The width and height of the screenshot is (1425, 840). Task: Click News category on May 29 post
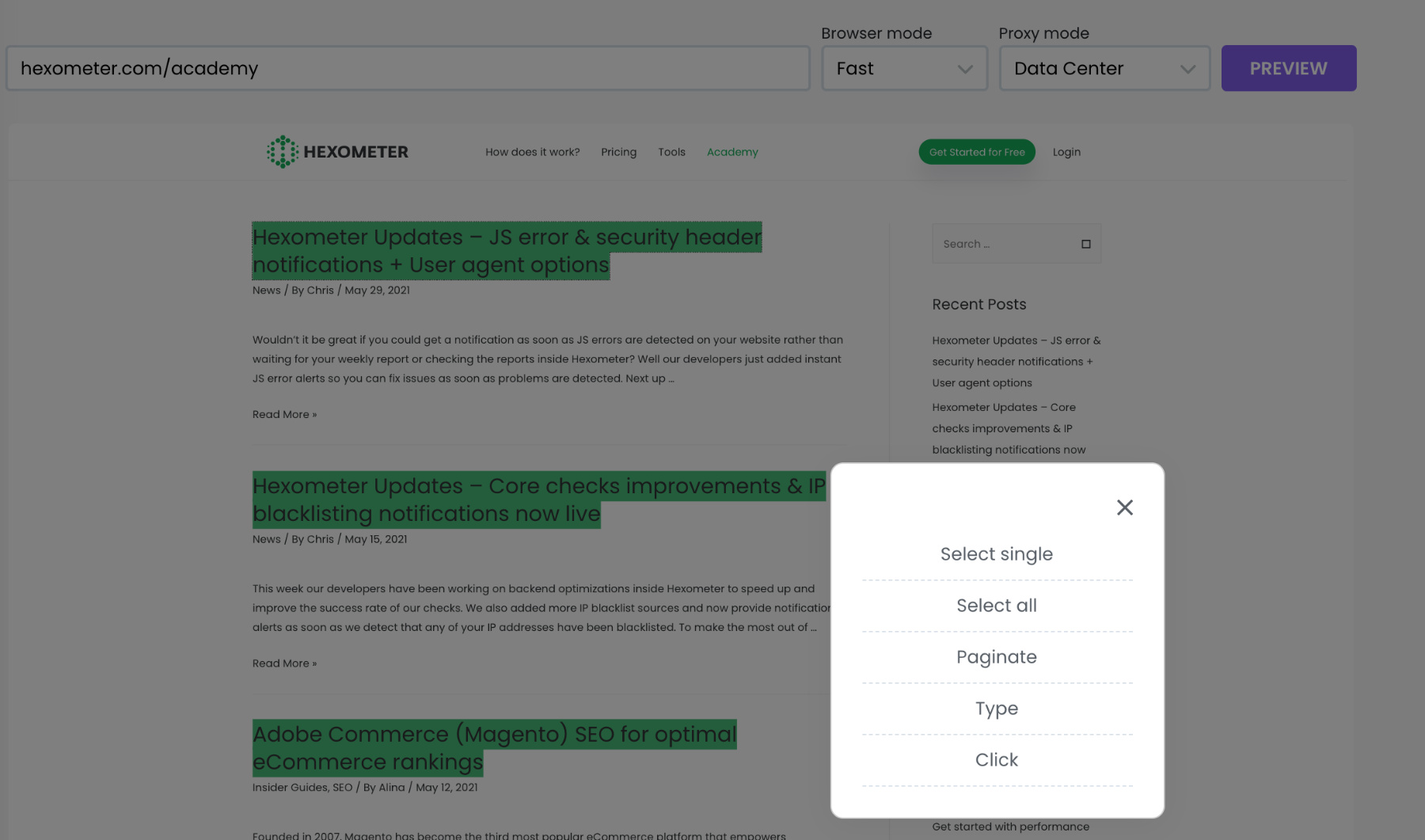click(x=266, y=291)
